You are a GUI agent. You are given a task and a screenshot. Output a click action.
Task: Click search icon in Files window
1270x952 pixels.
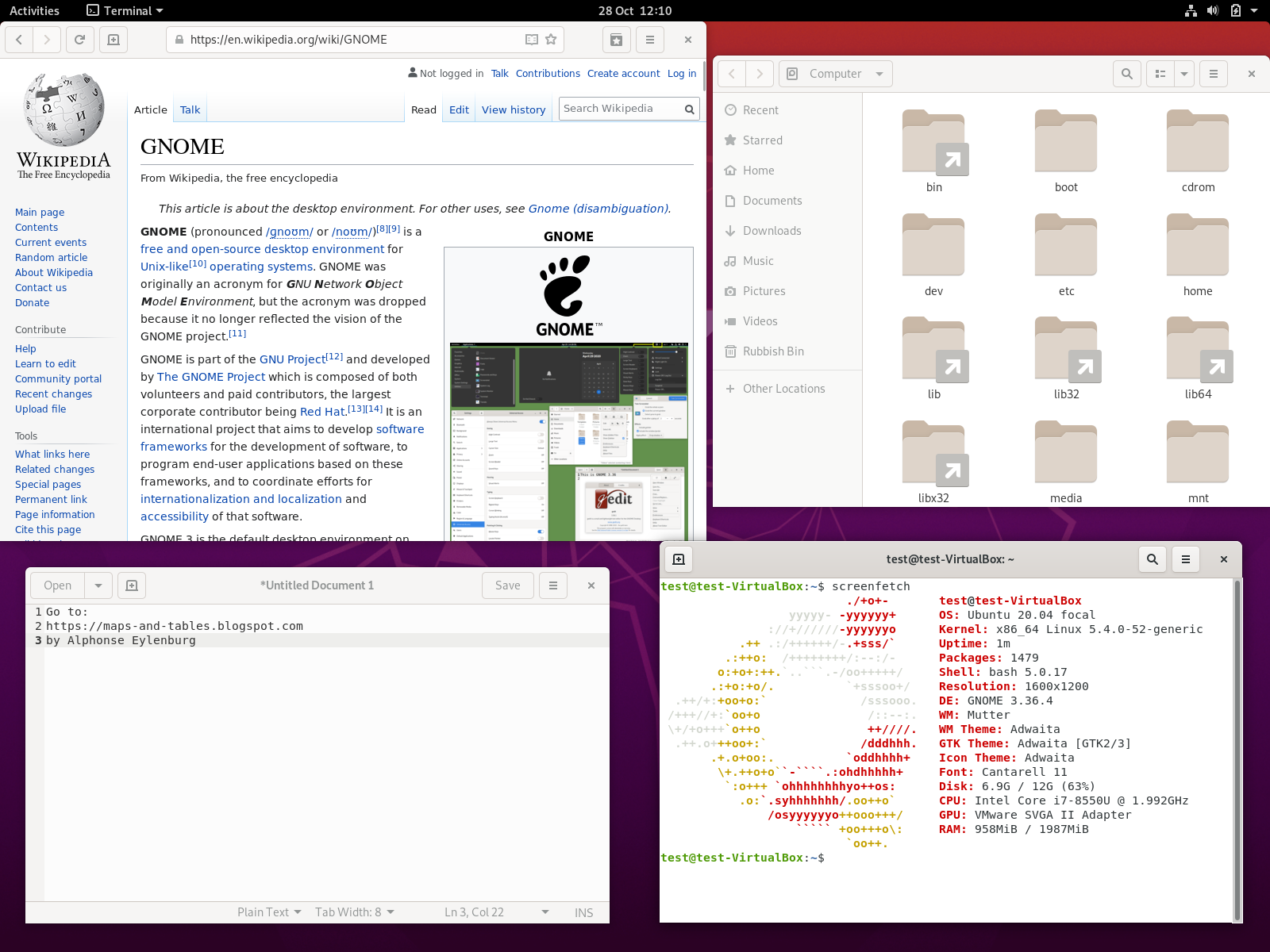point(1126,74)
